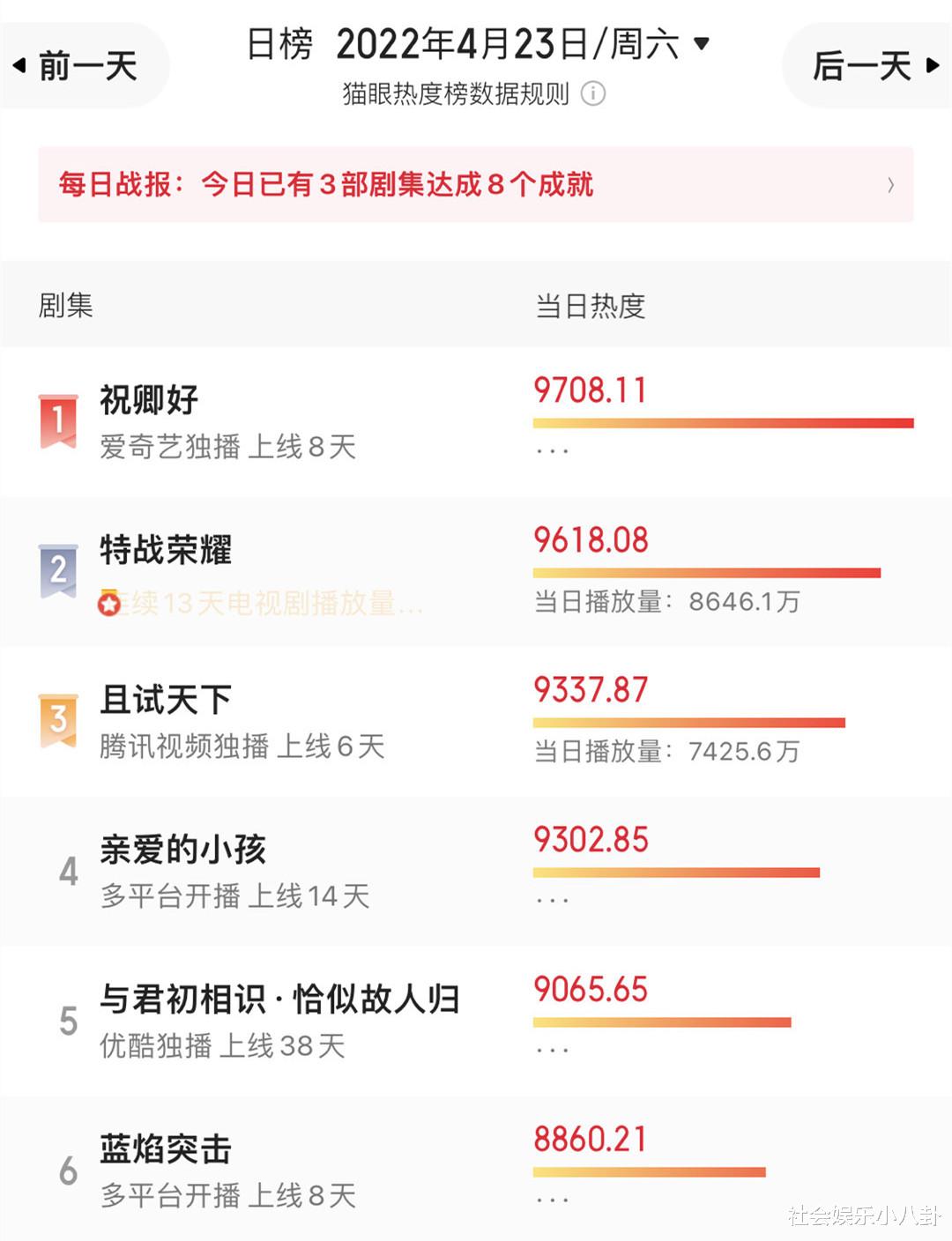Click the right arrow of 后一天
This screenshot has height=1241, width=952.
click(933, 65)
